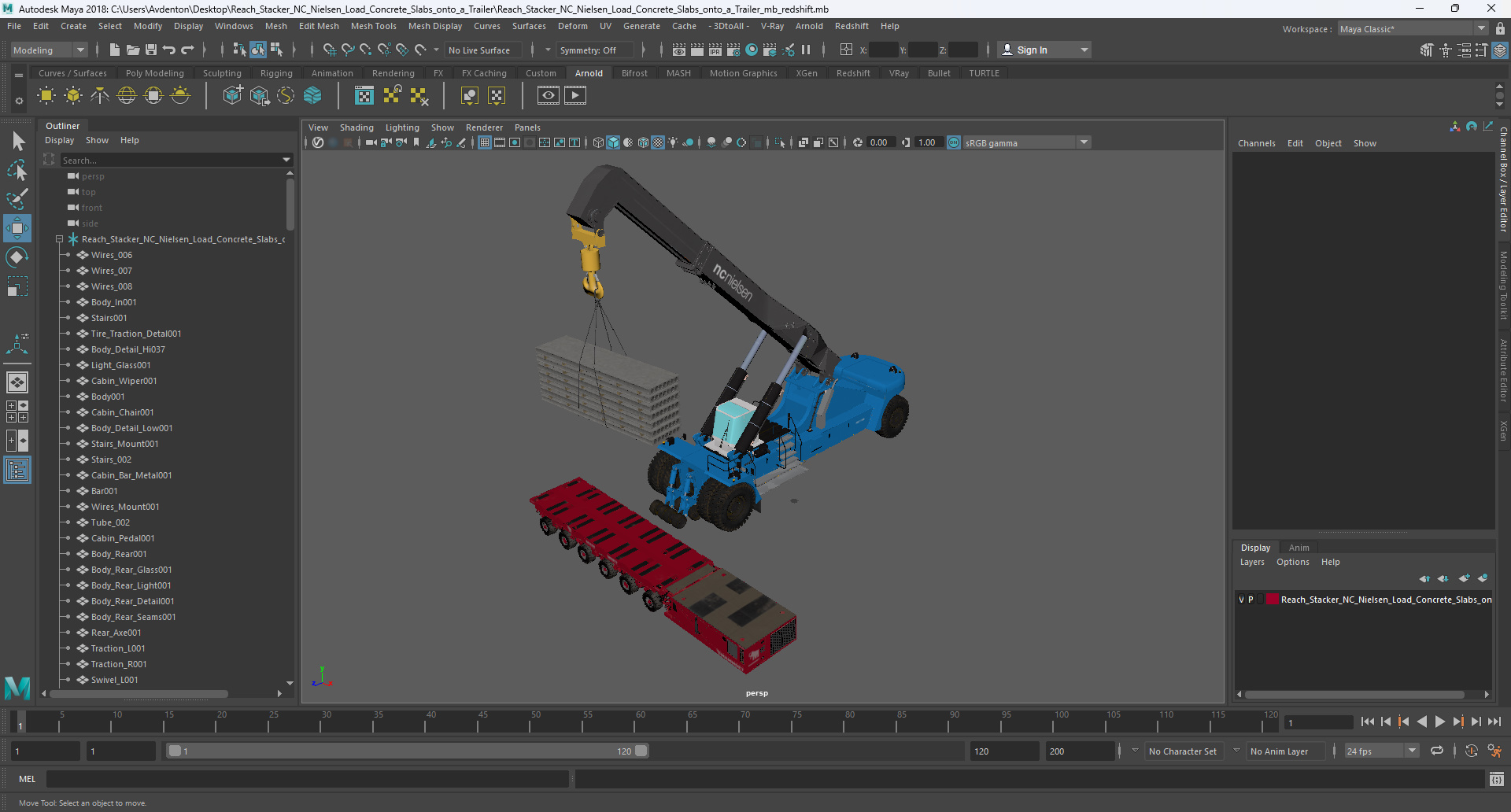Toggle layer visibility V box
The width and height of the screenshot is (1511, 812).
coord(1242,600)
